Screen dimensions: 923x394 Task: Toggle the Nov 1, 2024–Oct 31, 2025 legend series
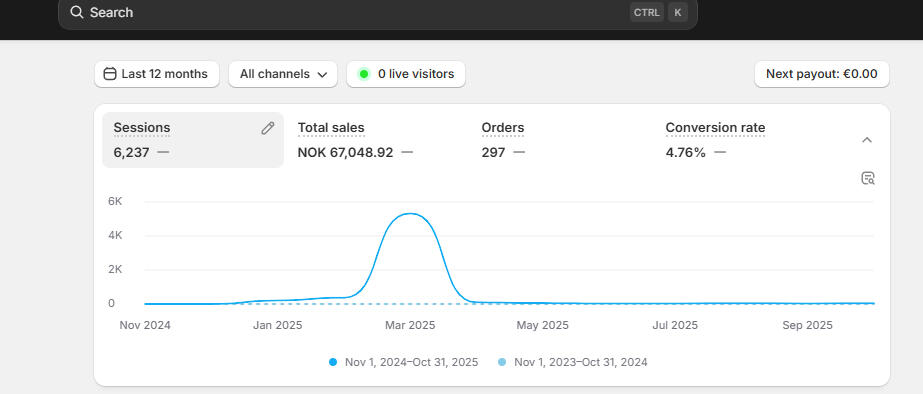pos(404,362)
